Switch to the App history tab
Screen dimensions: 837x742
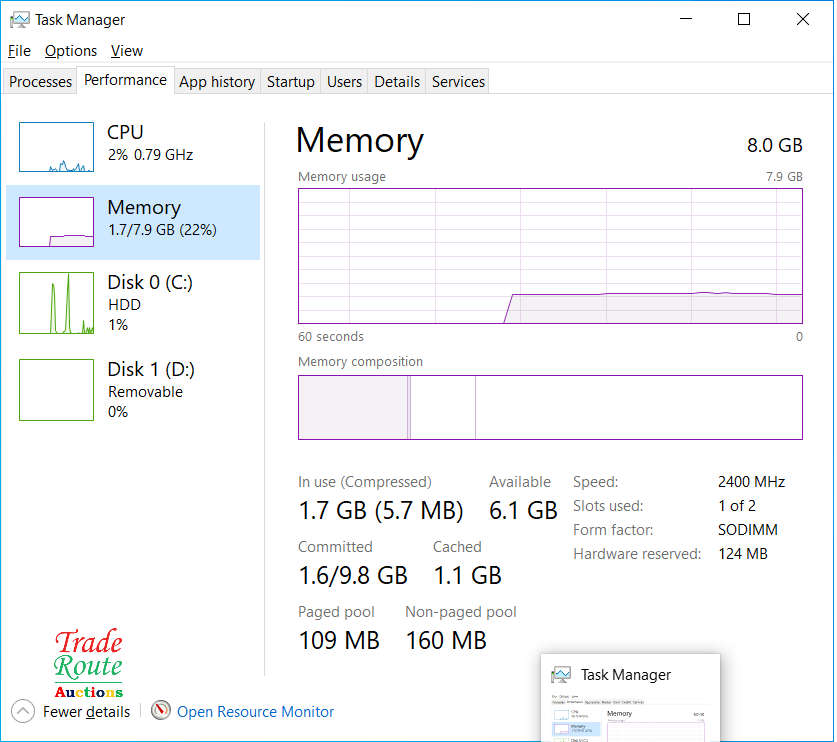point(217,82)
